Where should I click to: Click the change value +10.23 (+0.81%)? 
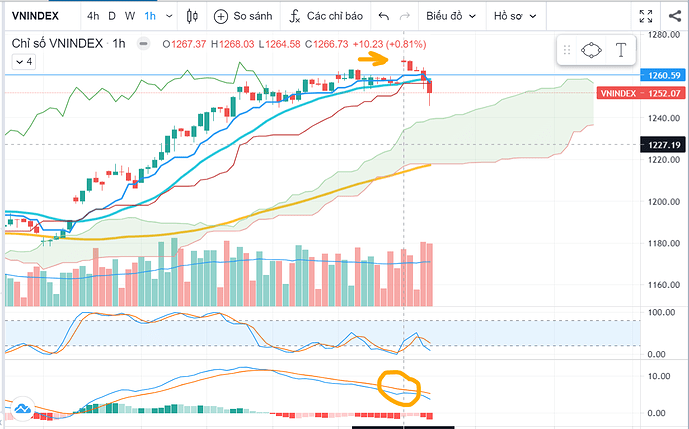coord(389,44)
